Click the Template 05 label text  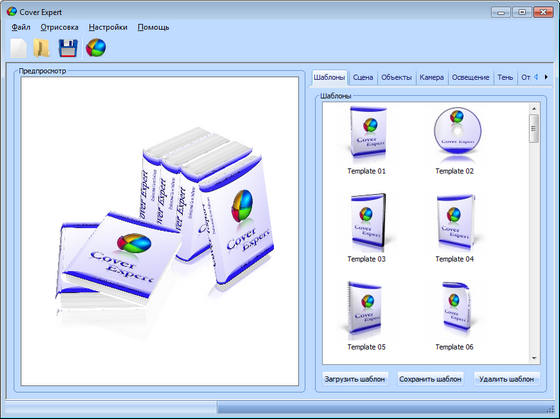[x=366, y=347]
